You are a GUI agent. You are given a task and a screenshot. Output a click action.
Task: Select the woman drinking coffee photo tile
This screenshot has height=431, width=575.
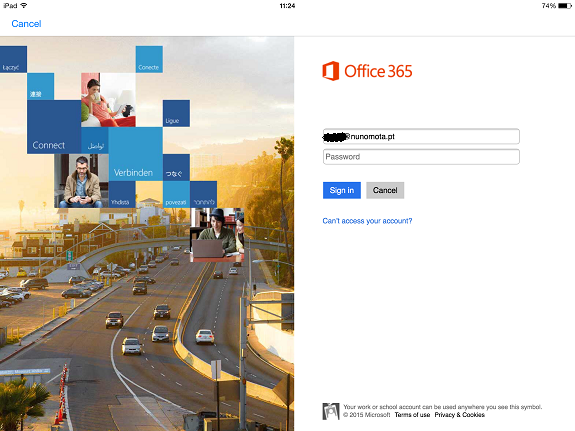[108, 100]
